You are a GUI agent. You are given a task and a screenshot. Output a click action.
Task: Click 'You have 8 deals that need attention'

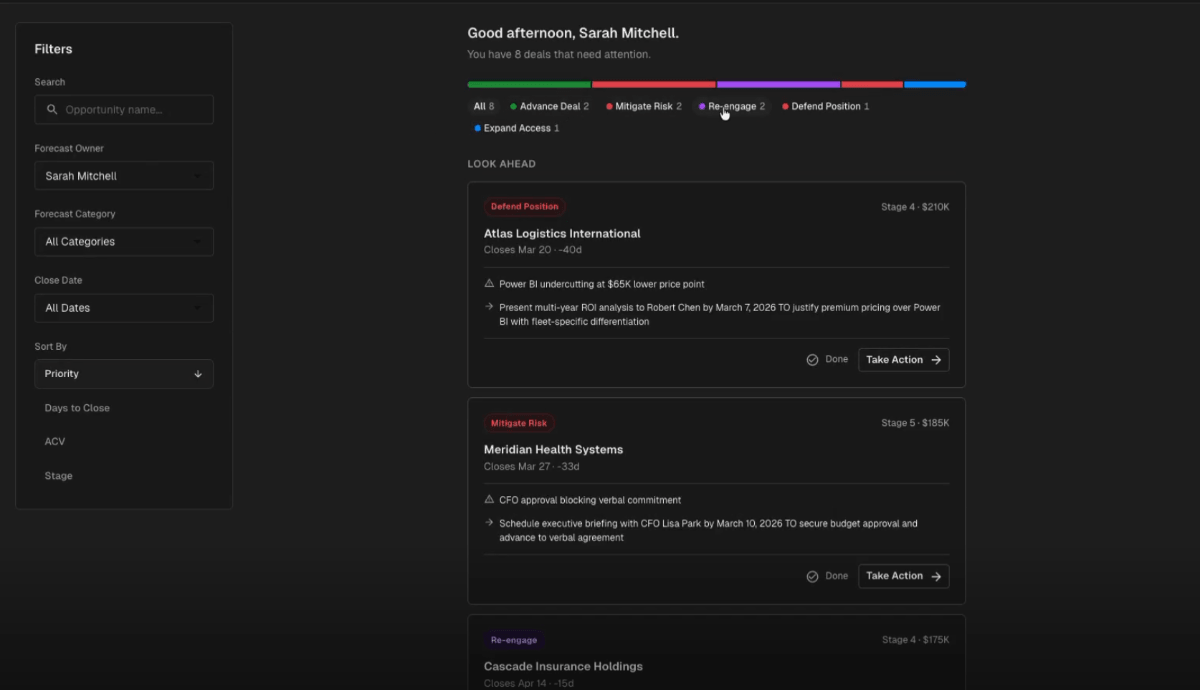(559, 54)
